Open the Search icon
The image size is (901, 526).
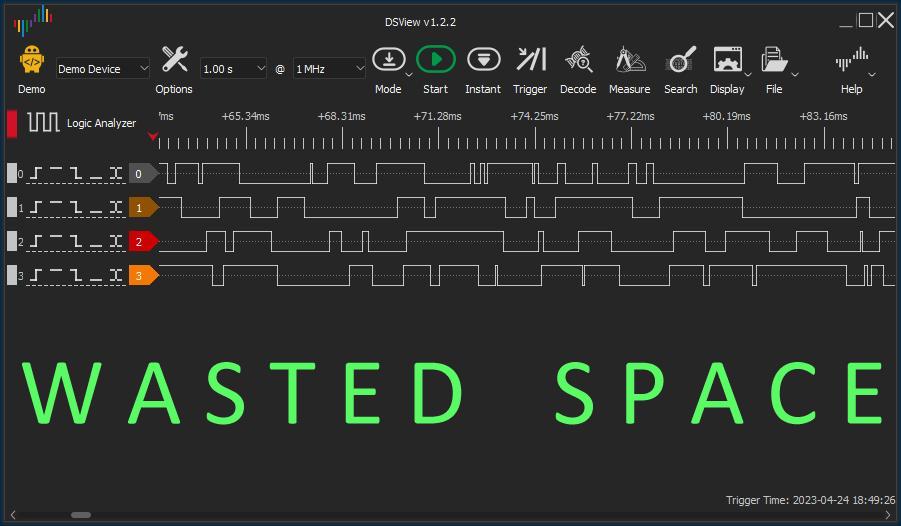coord(681,59)
